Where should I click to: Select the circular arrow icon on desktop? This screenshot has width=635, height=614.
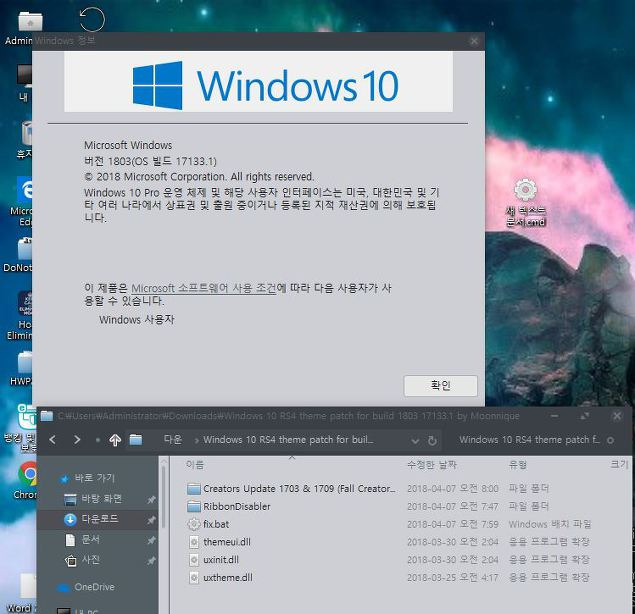coord(92,19)
